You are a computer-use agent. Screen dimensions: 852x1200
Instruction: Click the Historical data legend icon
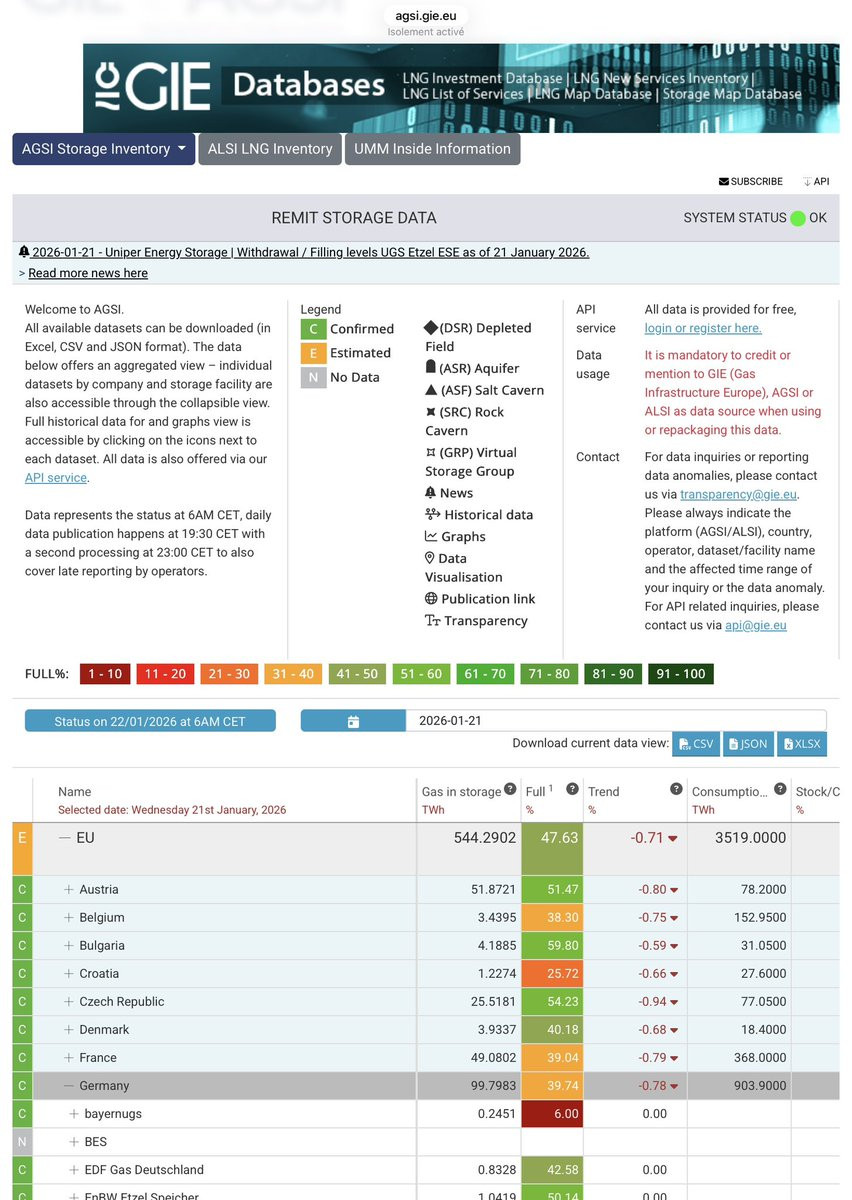pyautogui.click(x=432, y=515)
